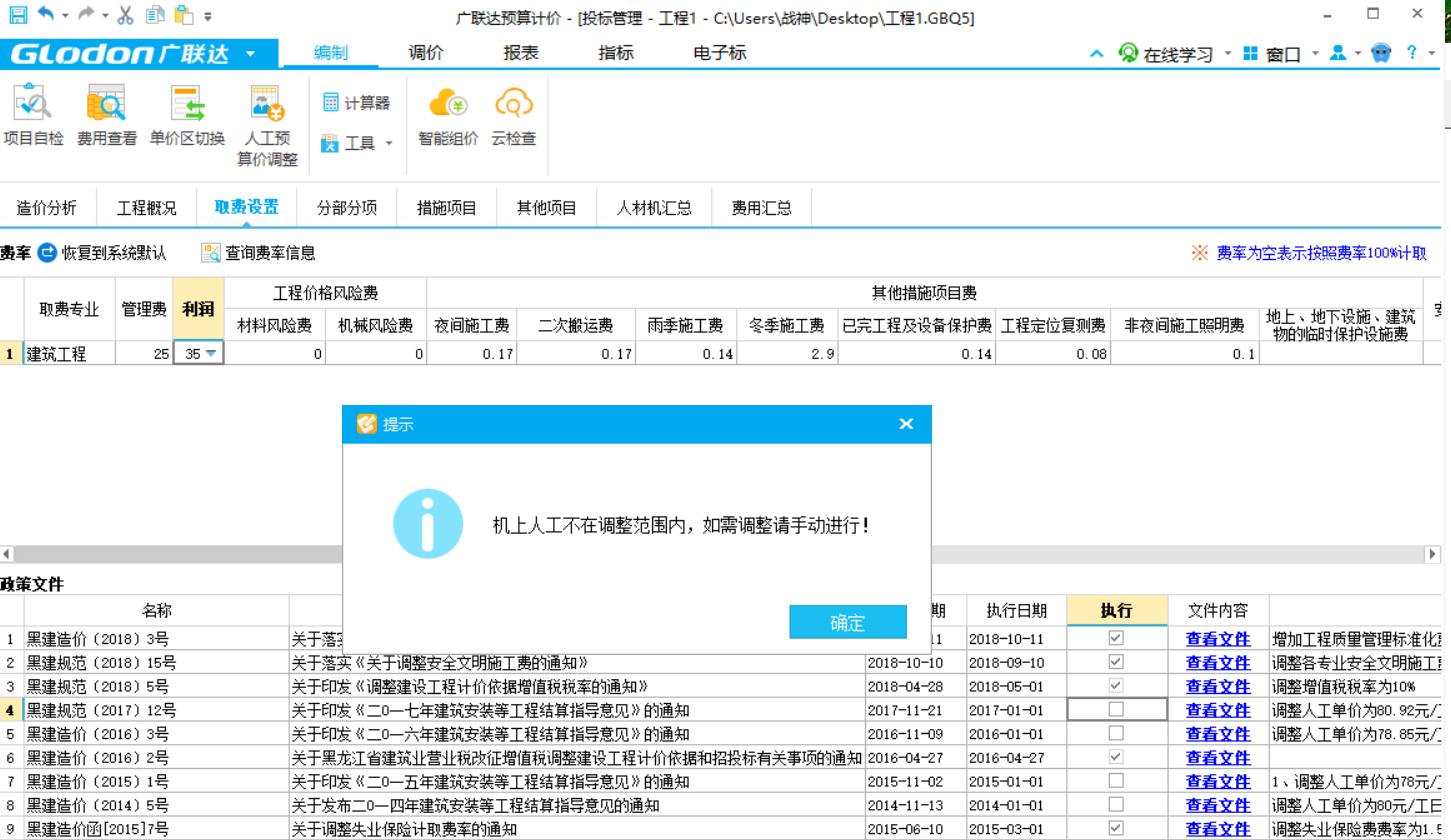The image size is (1451, 840).
Task: Open 费用查看 cost viewer
Action: coord(107,117)
